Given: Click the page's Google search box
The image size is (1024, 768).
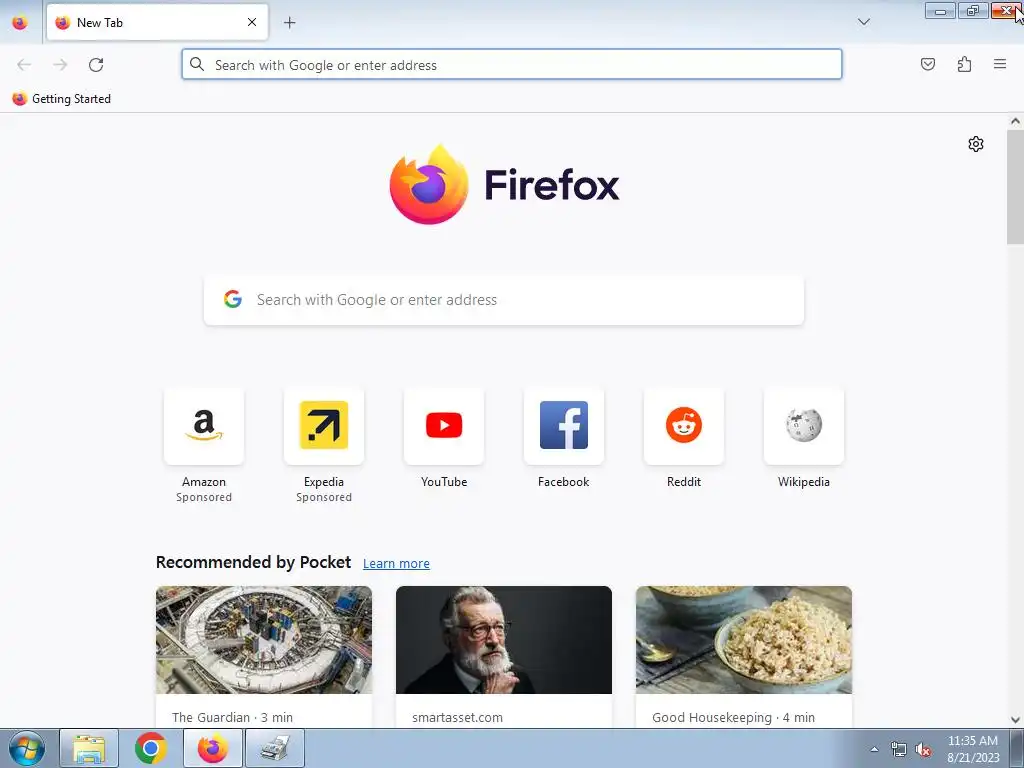Looking at the screenshot, I should click(504, 300).
